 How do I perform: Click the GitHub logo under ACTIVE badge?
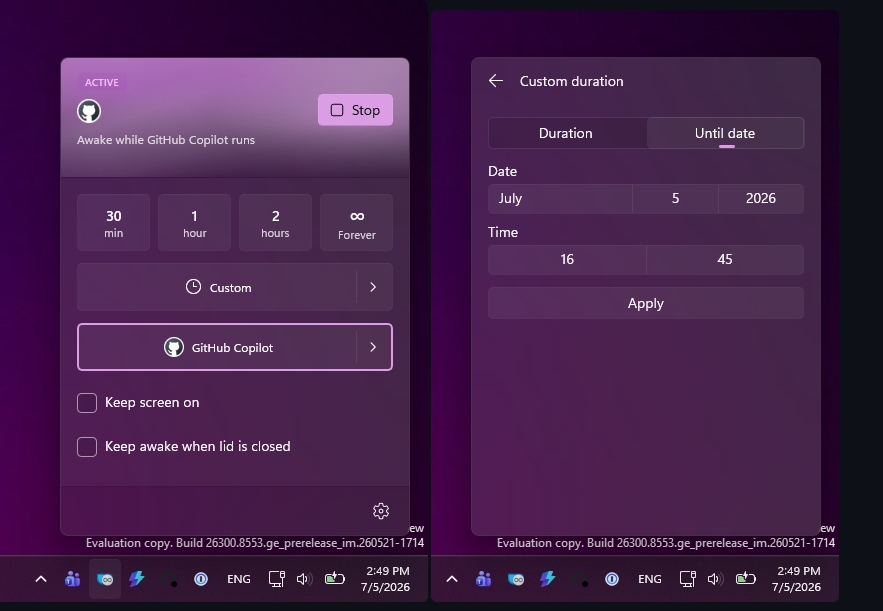[x=89, y=111]
